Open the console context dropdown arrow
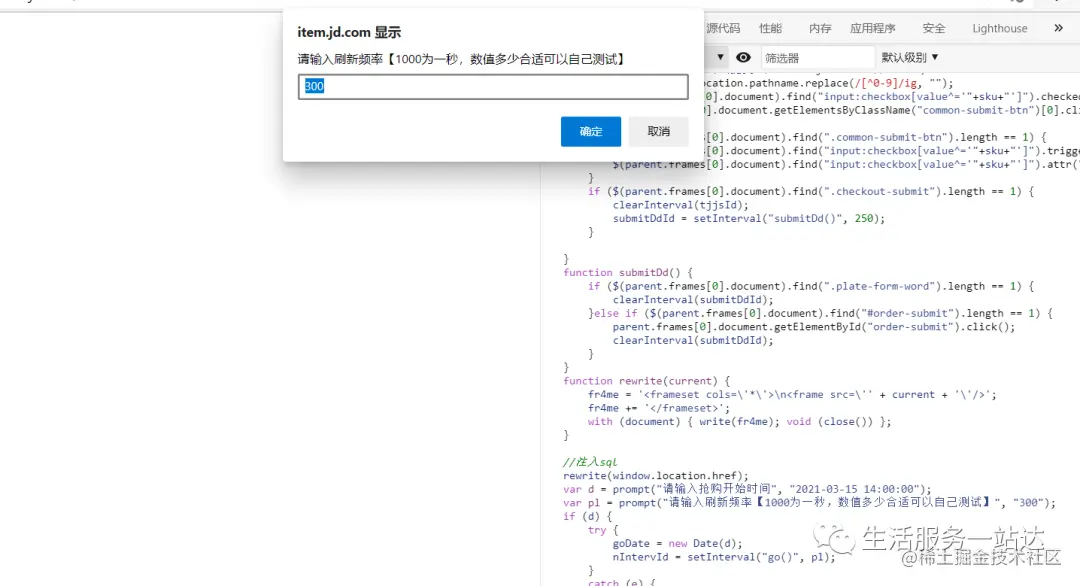Viewport: 1080px width, 586px height. tap(720, 57)
